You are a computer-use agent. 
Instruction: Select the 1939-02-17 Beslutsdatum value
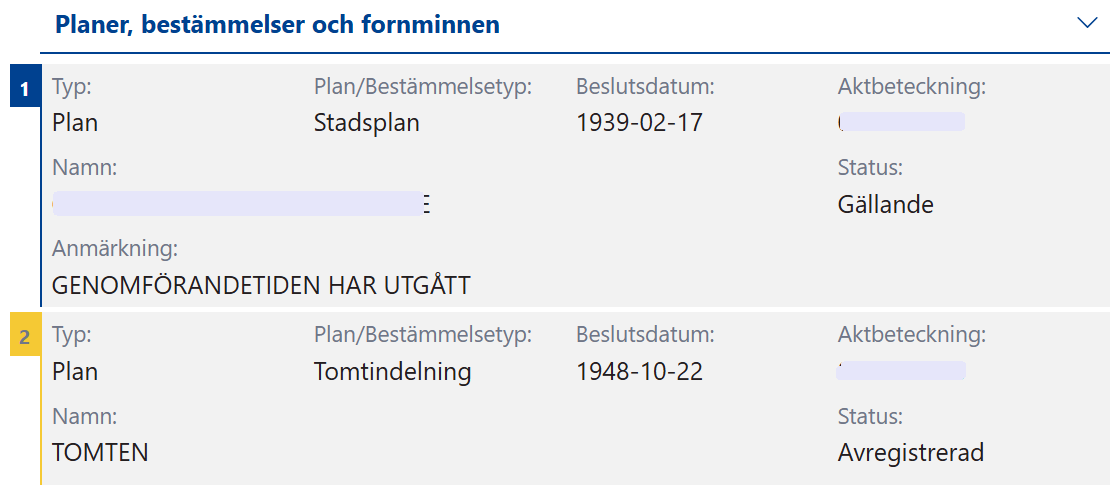(x=639, y=123)
